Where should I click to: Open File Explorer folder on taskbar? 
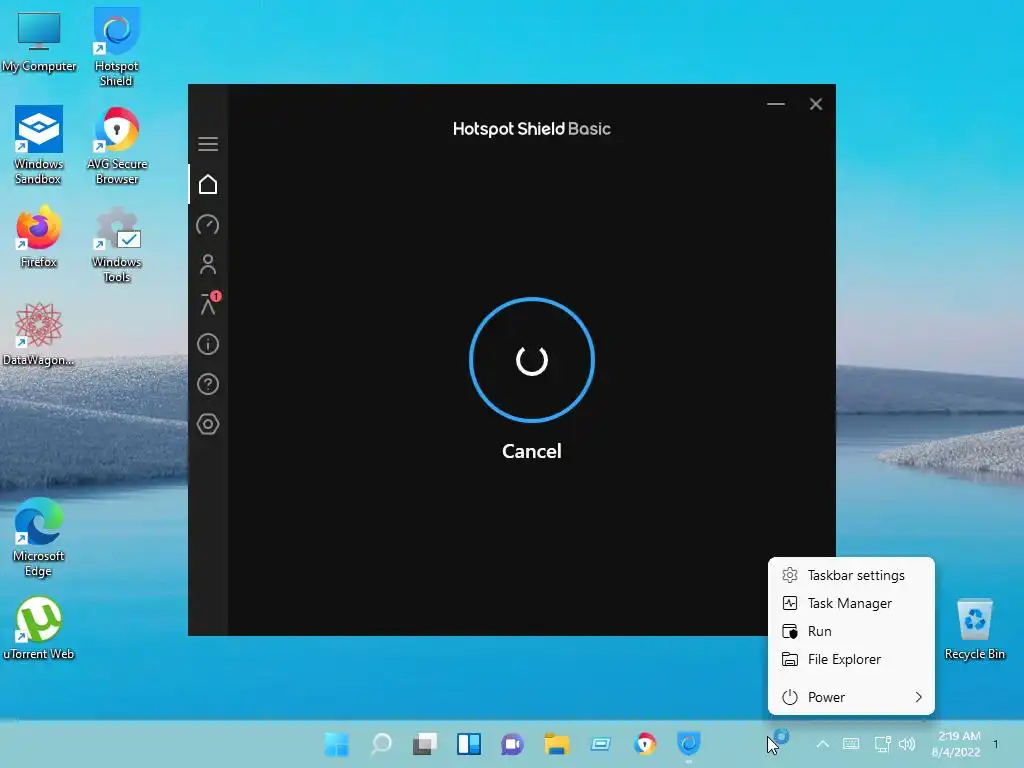pos(557,744)
